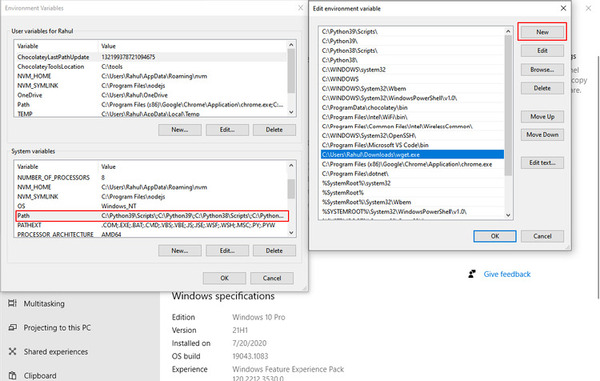Select OneDrive user variable row

point(151,95)
